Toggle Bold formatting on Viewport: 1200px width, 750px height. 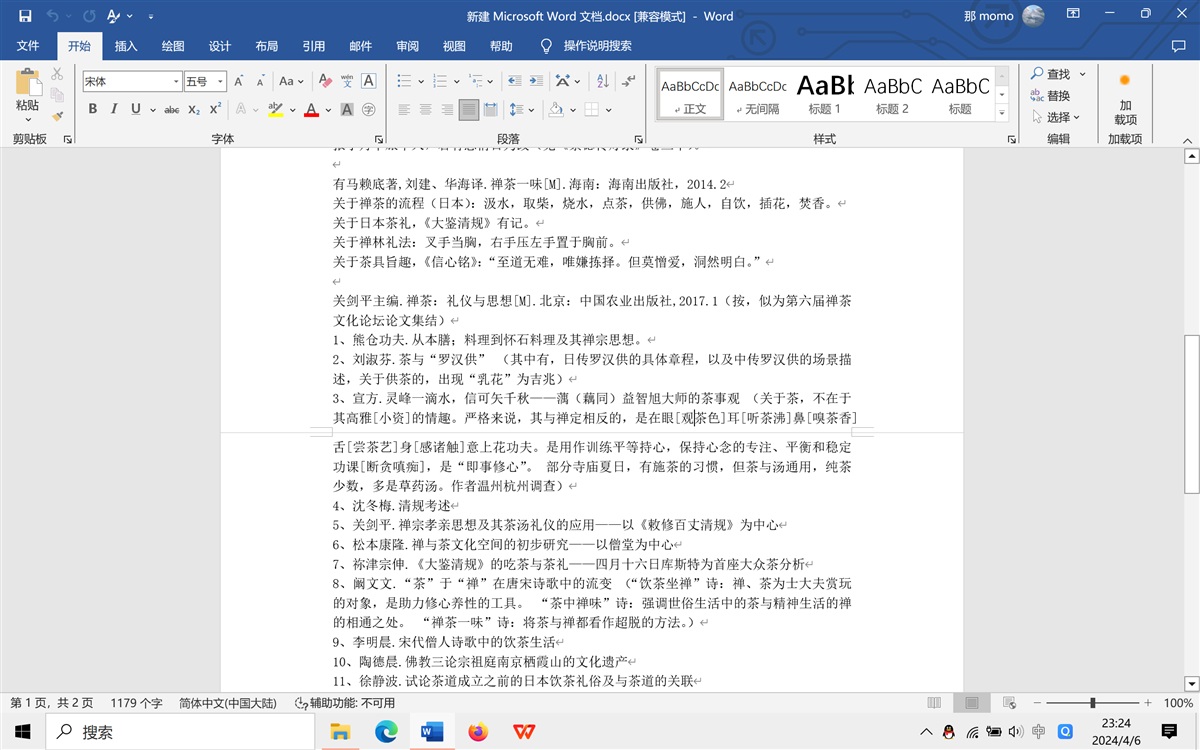[x=93, y=109]
